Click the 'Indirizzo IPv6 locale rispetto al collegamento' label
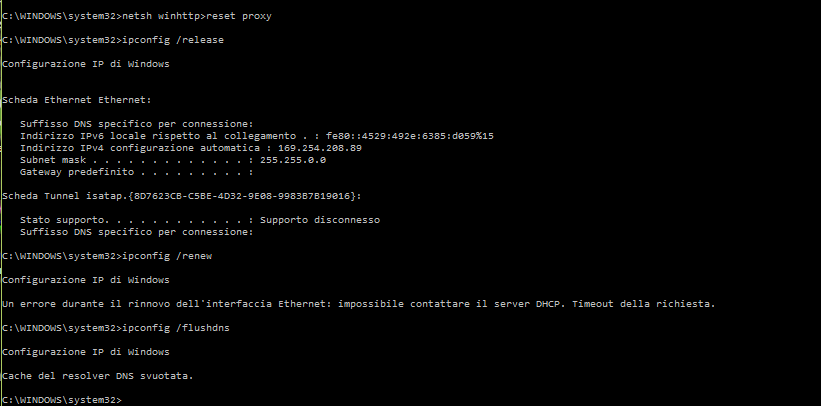Image resolution: width=821 pixels, height=406 pixels. (158, 136)
